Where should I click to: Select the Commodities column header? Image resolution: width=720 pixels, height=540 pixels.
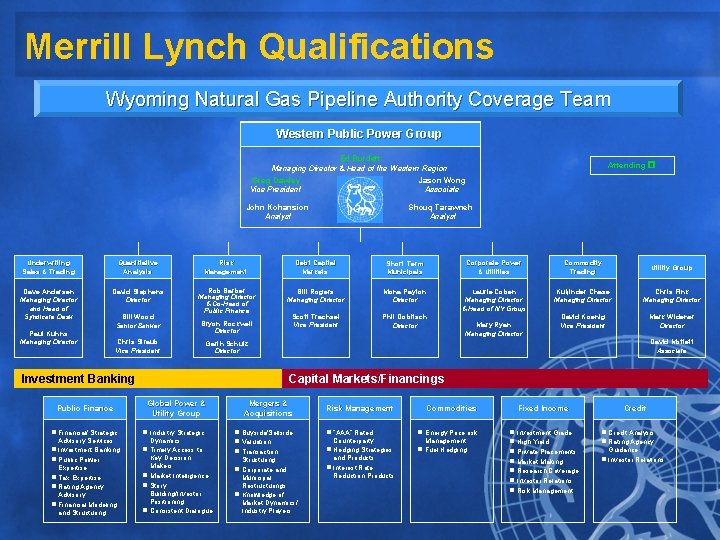[451, 408]
